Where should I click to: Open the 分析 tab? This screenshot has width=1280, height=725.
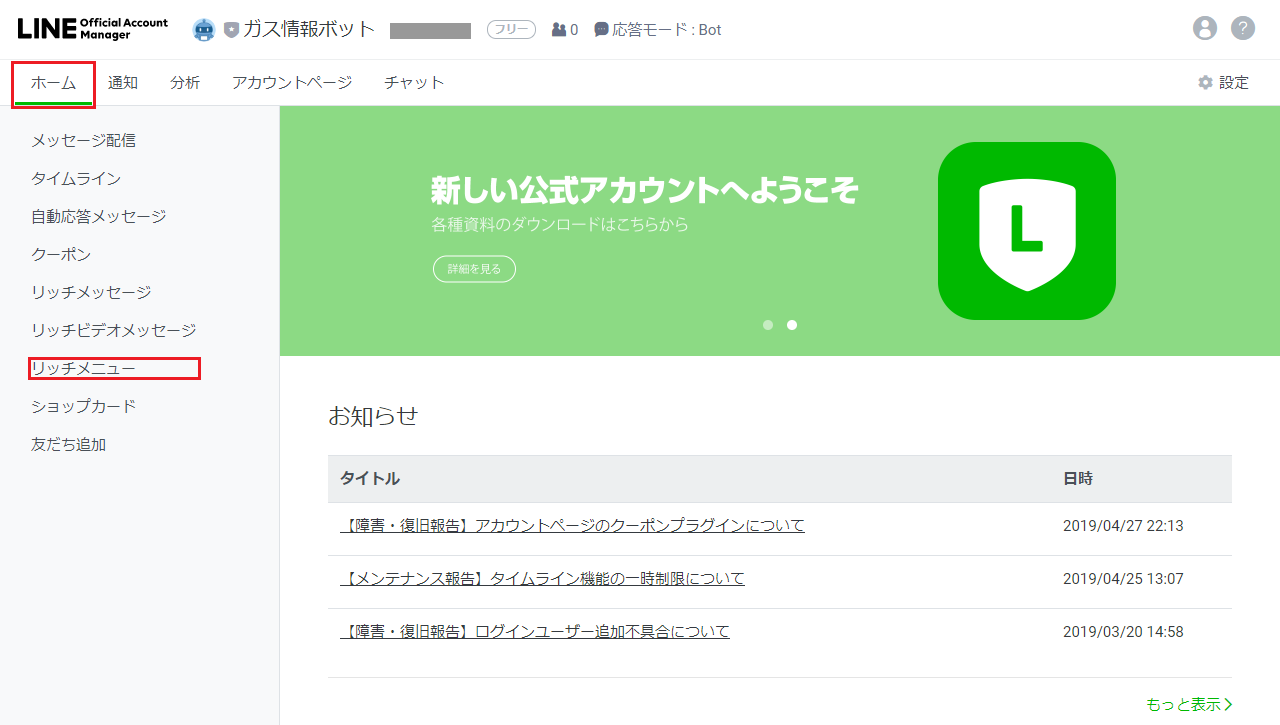(185, 83)
